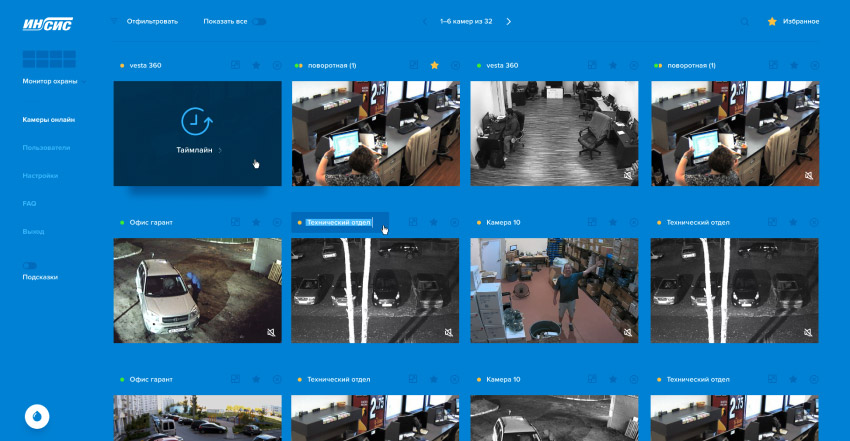Open Пользователи in the sidebar menu
Image resolution: width=850 pixels, height=441 pixels.
pos(46,147)
